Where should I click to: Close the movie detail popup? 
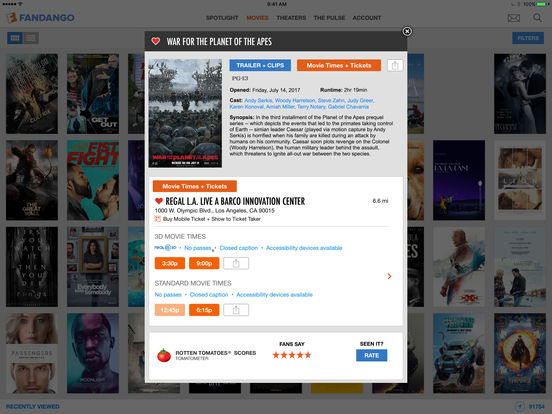point(407,31)
